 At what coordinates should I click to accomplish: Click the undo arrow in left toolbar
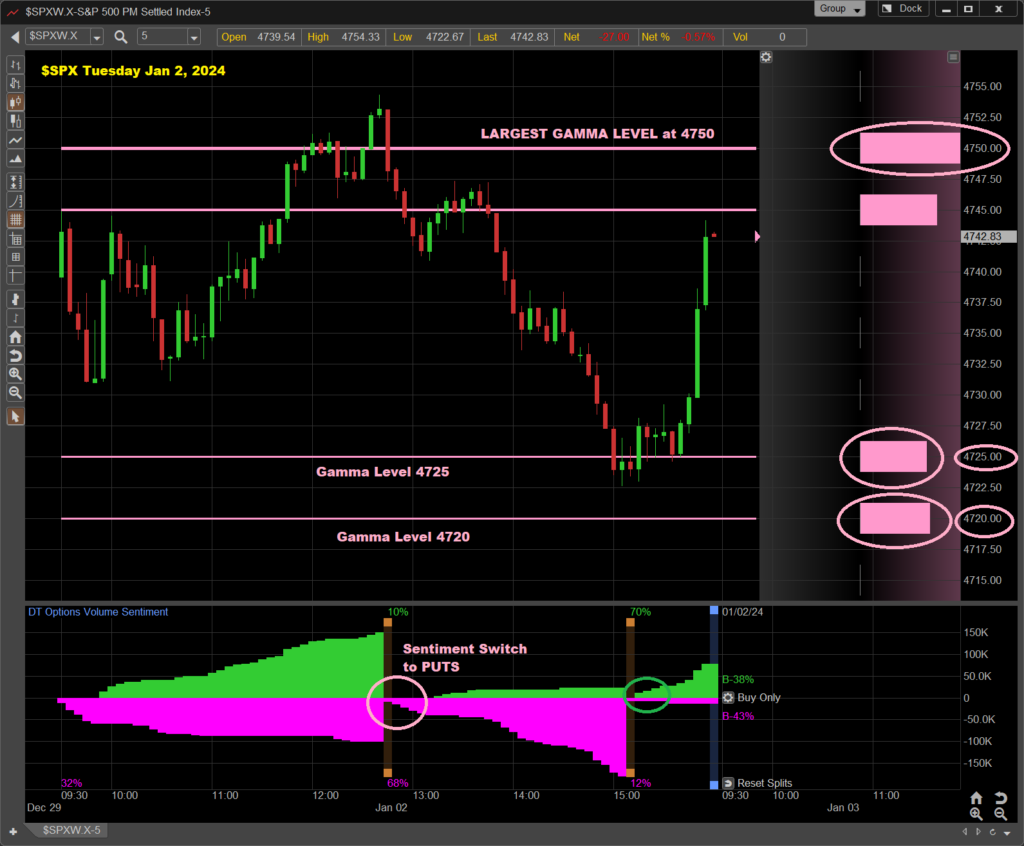pos(15,356)
